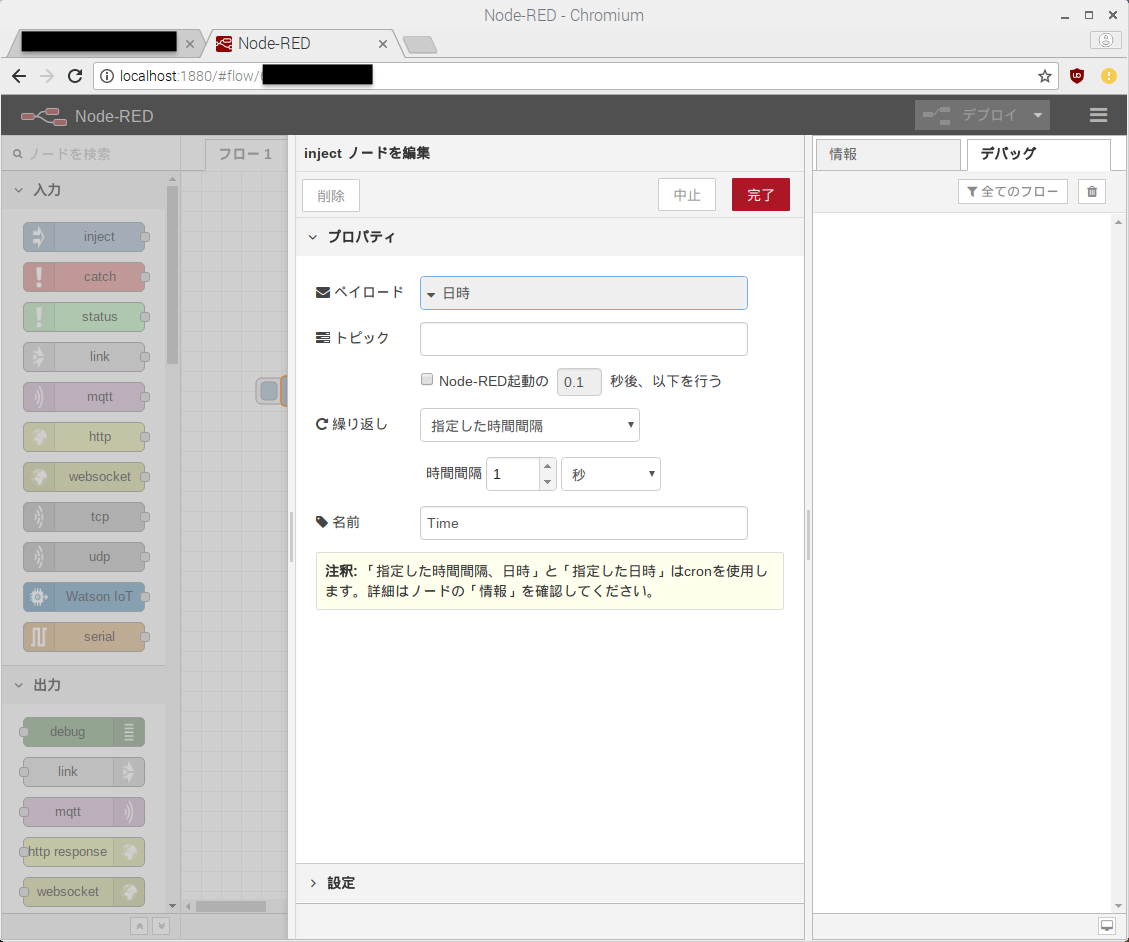
Task: Select the output link node
Action: [x=84, y=772]
